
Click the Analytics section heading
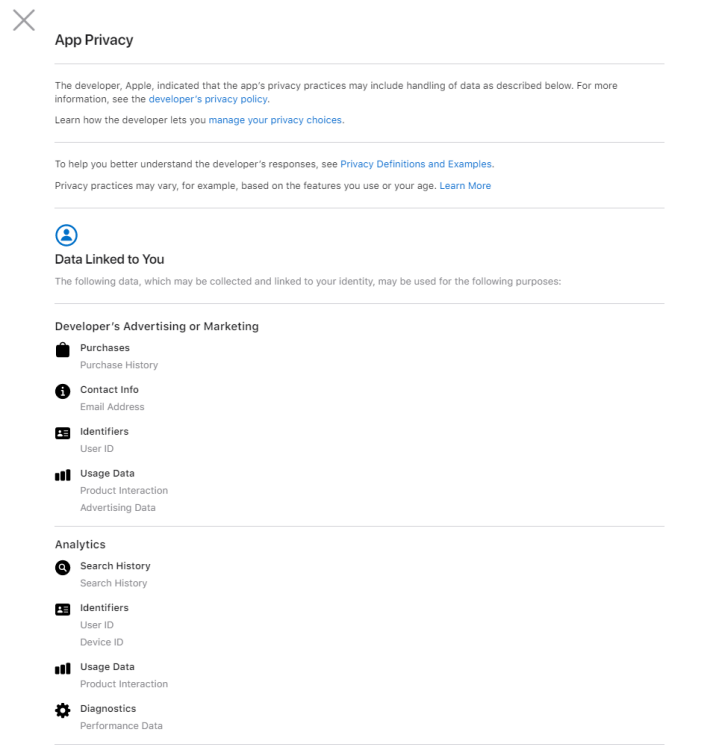pos(80,544)
